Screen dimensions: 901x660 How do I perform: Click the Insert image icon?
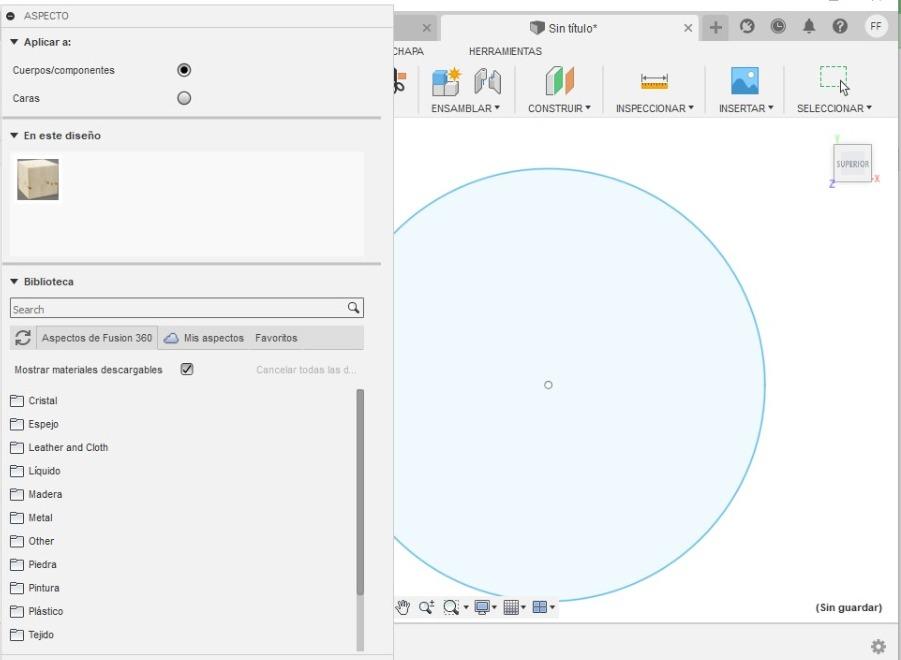[745, 81]
